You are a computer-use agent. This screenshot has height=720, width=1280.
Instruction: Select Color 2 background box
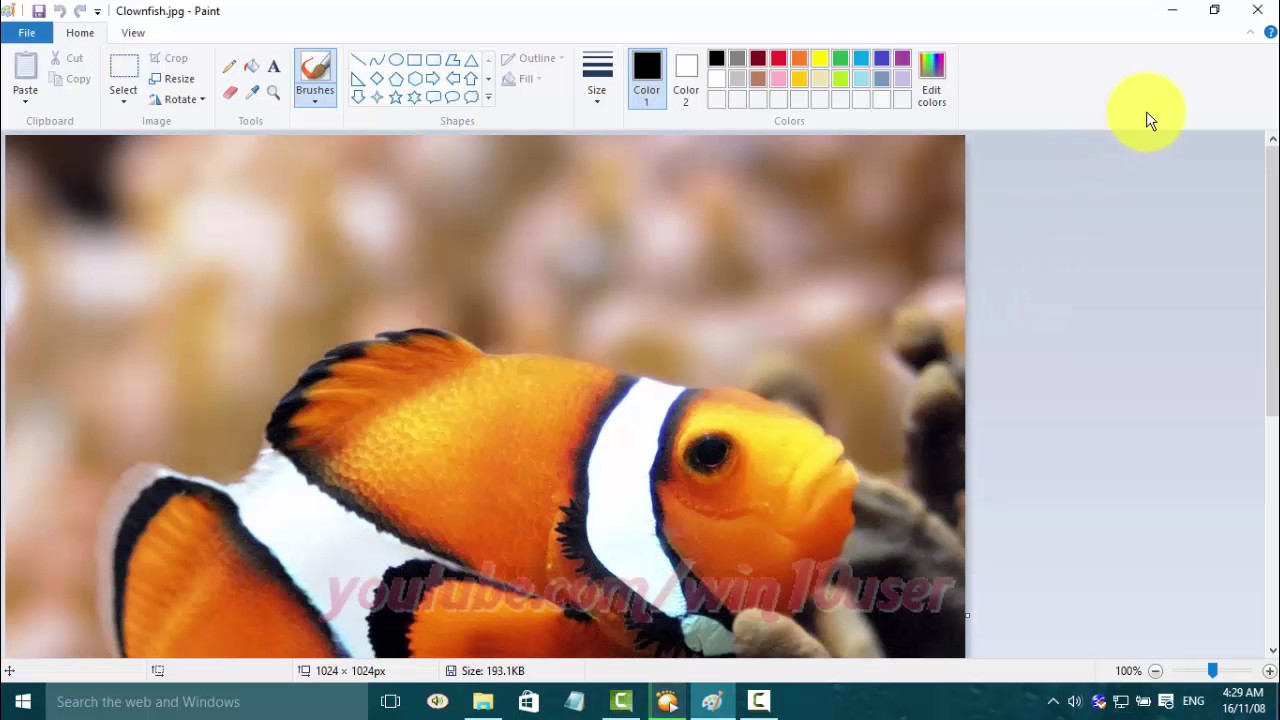coord(686,79)
